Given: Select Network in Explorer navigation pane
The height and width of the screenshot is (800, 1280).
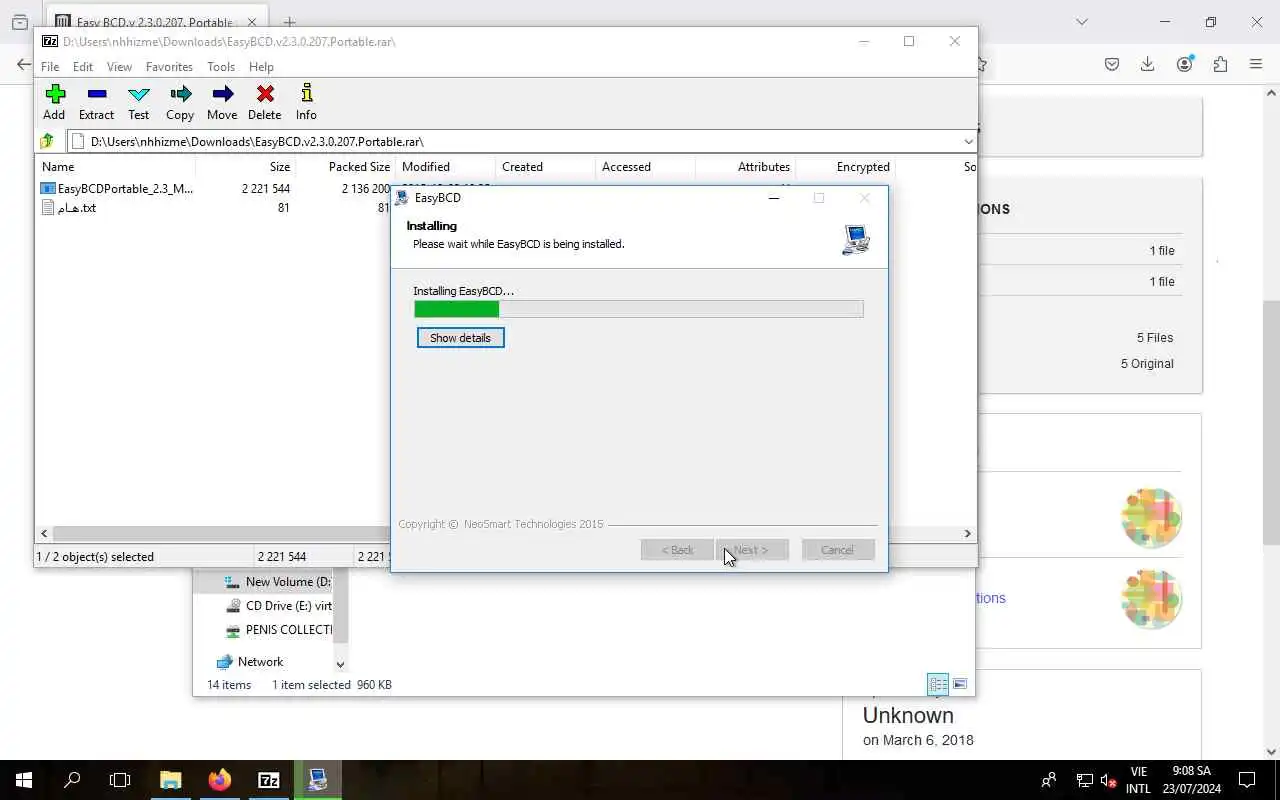Looking at the screenshot, I should (x=250, y=662).
